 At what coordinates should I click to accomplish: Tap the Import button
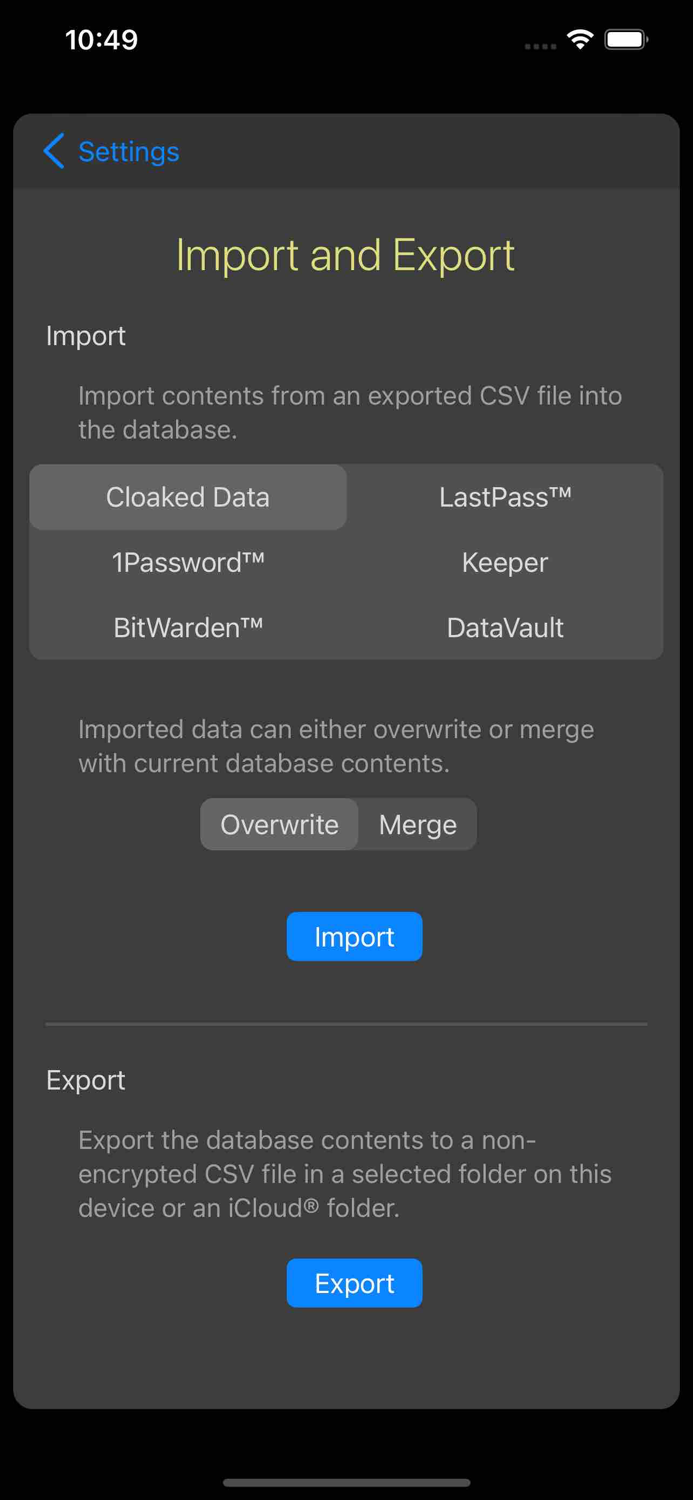coord(354,936)
